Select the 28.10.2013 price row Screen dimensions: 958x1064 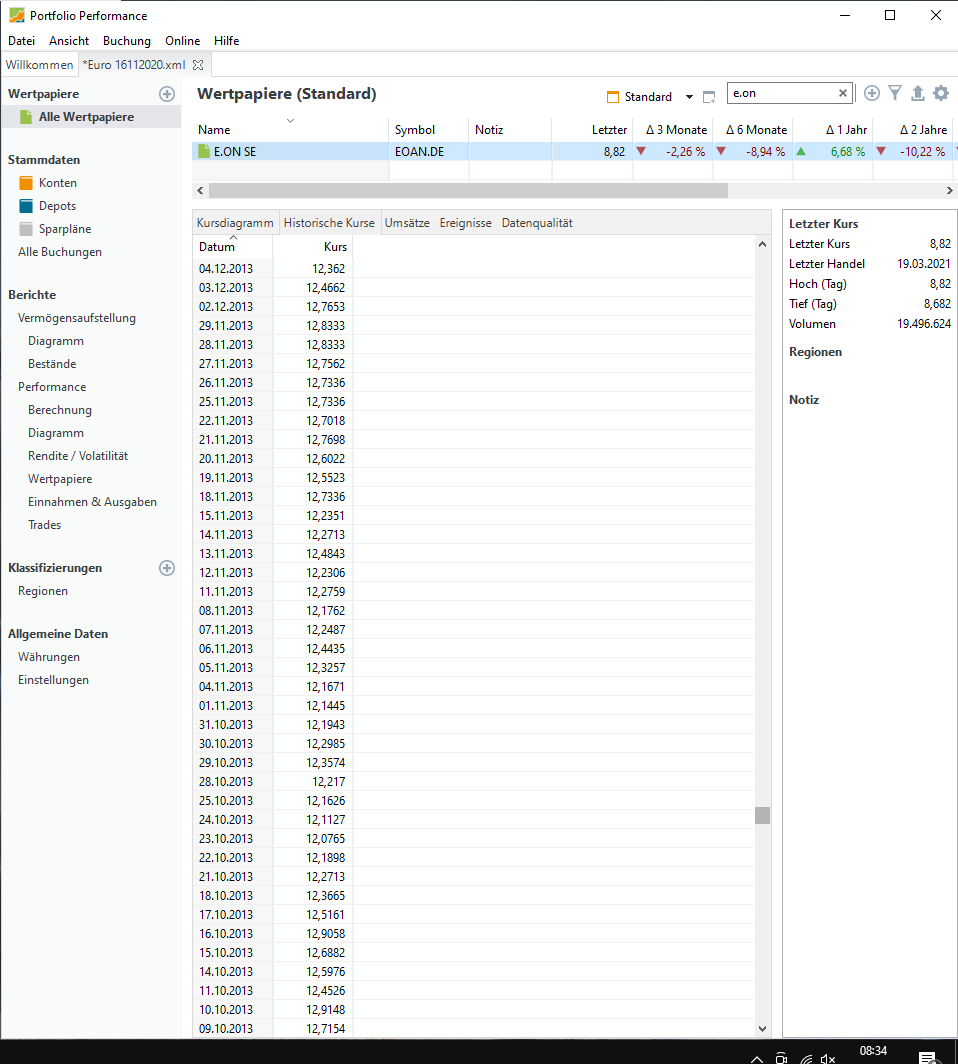pyautogui.click(x=474, y=782)
